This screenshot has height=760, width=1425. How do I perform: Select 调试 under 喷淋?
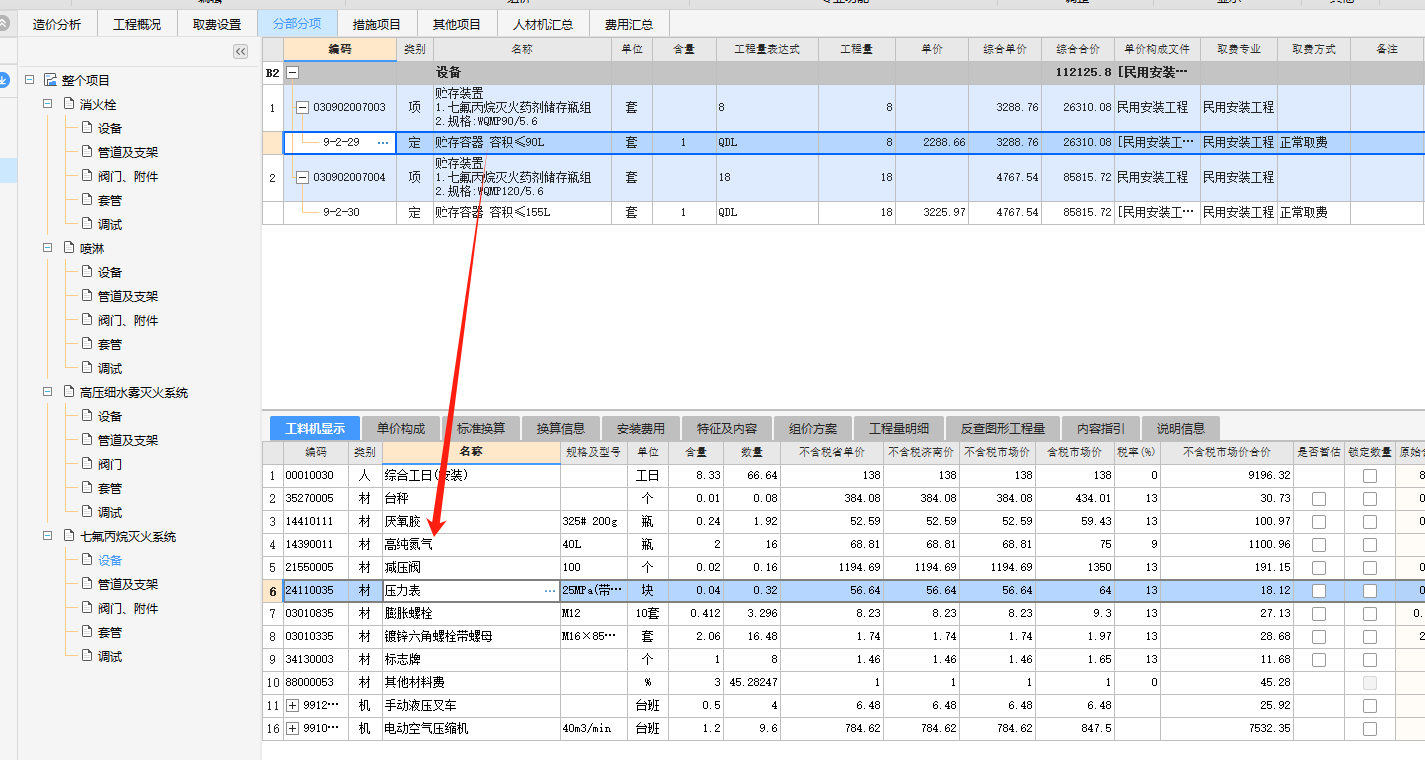tap(110, 368)
